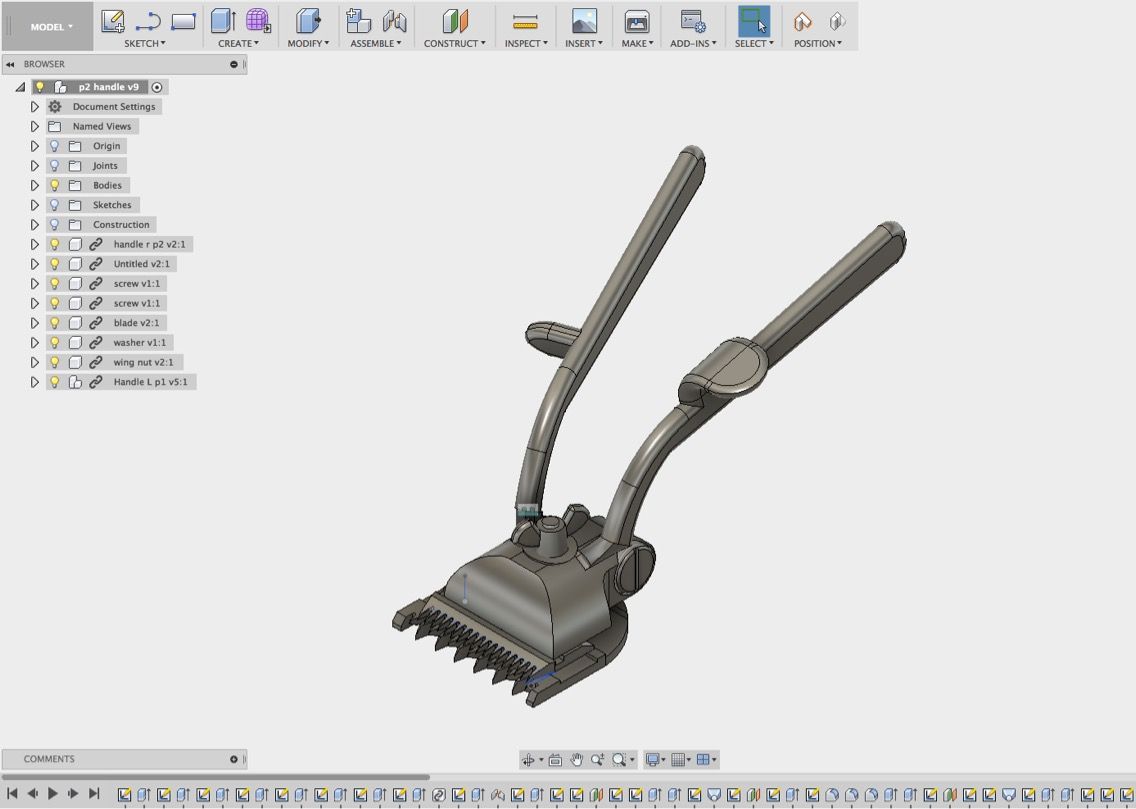This screenshot has height=809, width=1136.
Task: Activate the Pan hand tool
Action: pyautogui.click(x=577, y=760)
